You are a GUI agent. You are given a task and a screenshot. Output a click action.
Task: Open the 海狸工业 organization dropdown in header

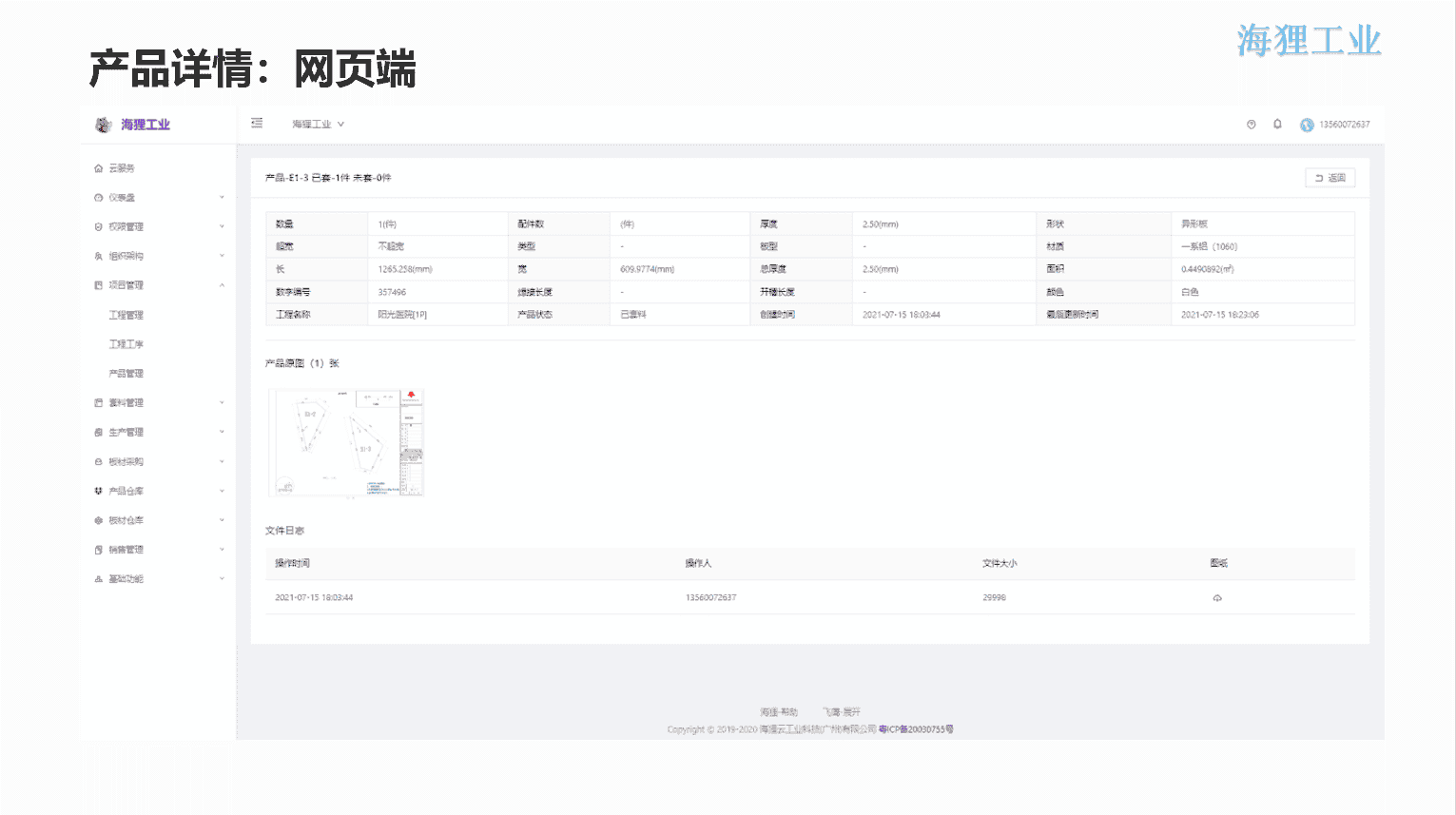[x=318, y=124]
